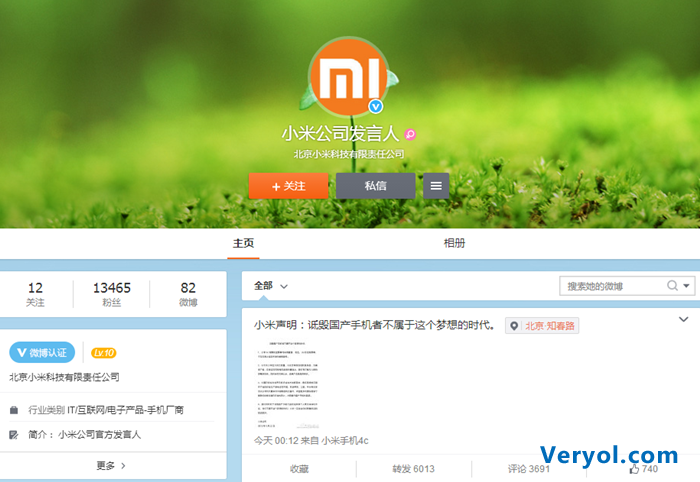Click the text IT/互联网/电子产品-手机厂商
This screenshot has width=700, height=482.
125,410
